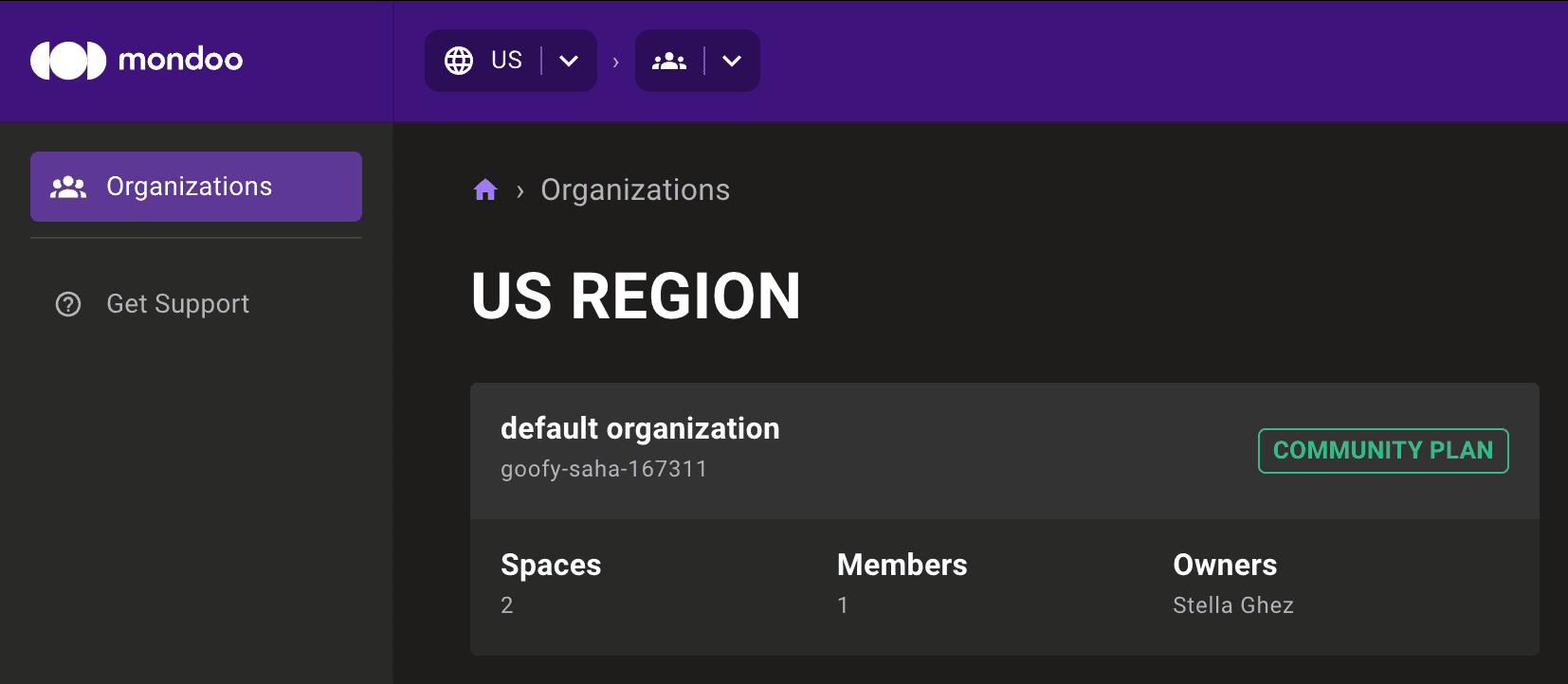Expand the US region dropdown arrow

coord(569,61)
